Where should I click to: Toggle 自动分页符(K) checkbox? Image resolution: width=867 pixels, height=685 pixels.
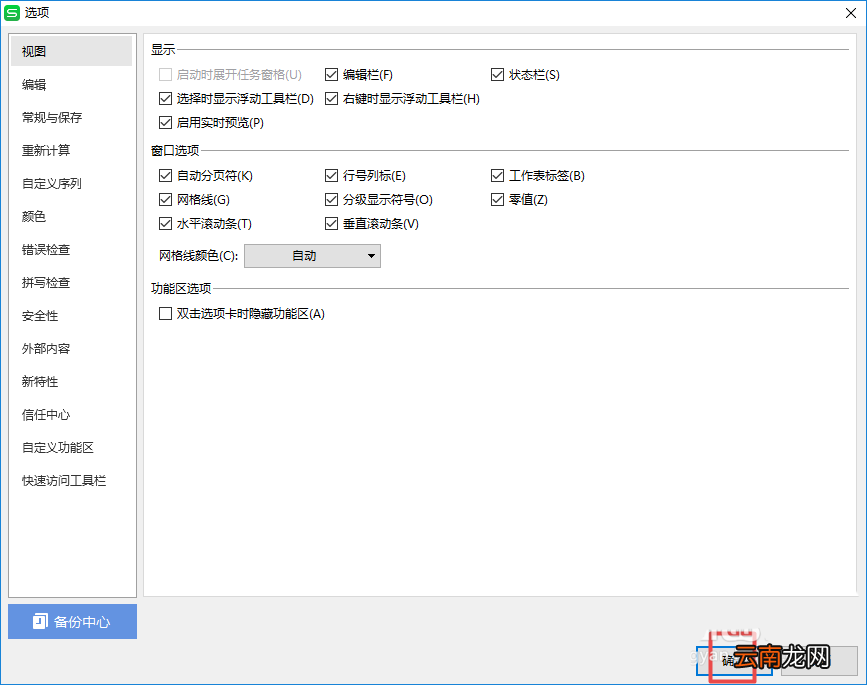[165, 176]
